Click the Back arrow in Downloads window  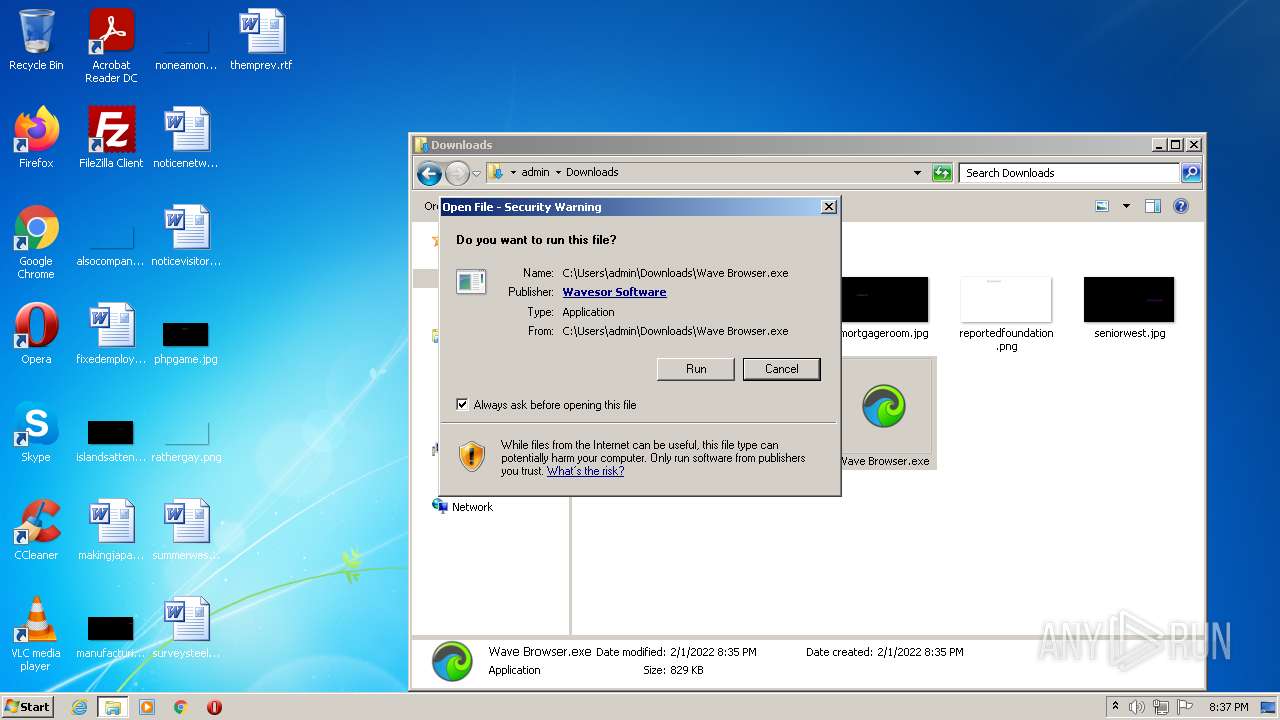[429, 173]
